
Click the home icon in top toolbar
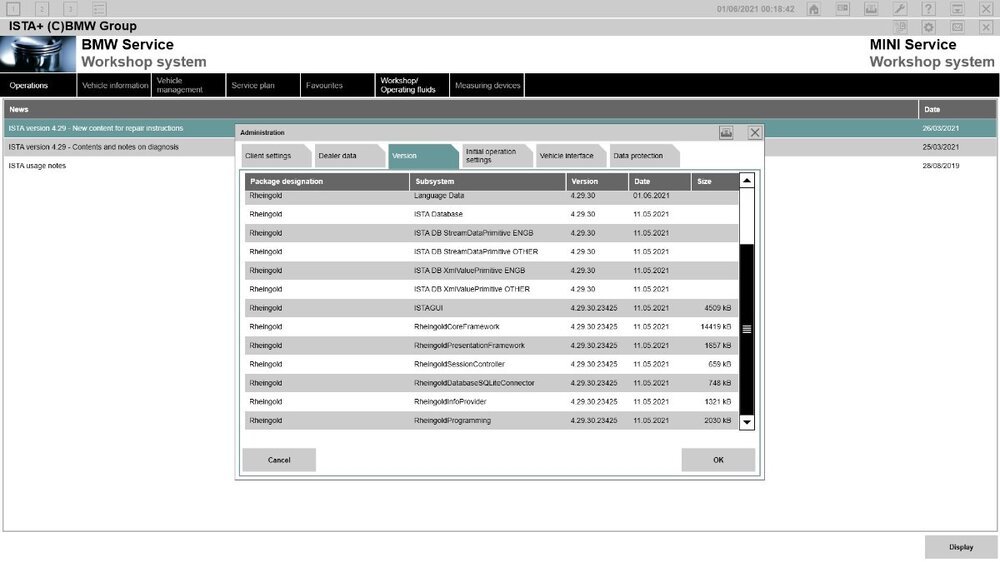(814, 9)
